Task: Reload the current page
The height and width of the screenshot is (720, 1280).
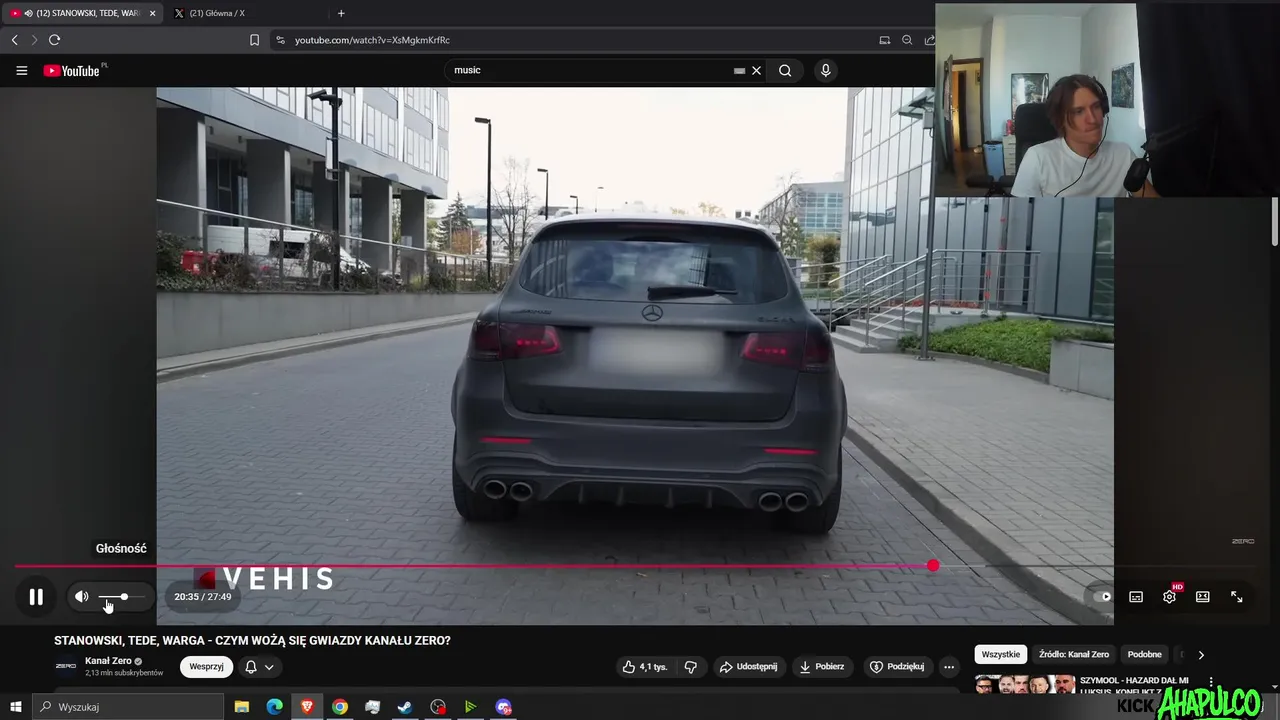Action: tap(54, 40)
